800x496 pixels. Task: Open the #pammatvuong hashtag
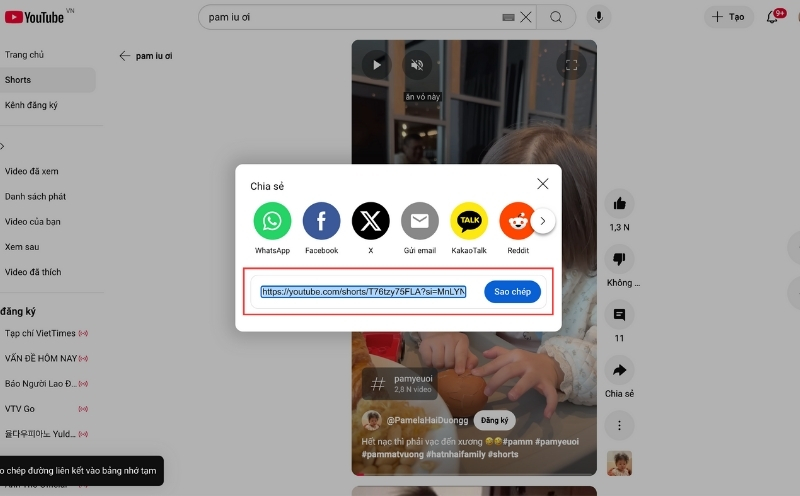pos(392,454)
